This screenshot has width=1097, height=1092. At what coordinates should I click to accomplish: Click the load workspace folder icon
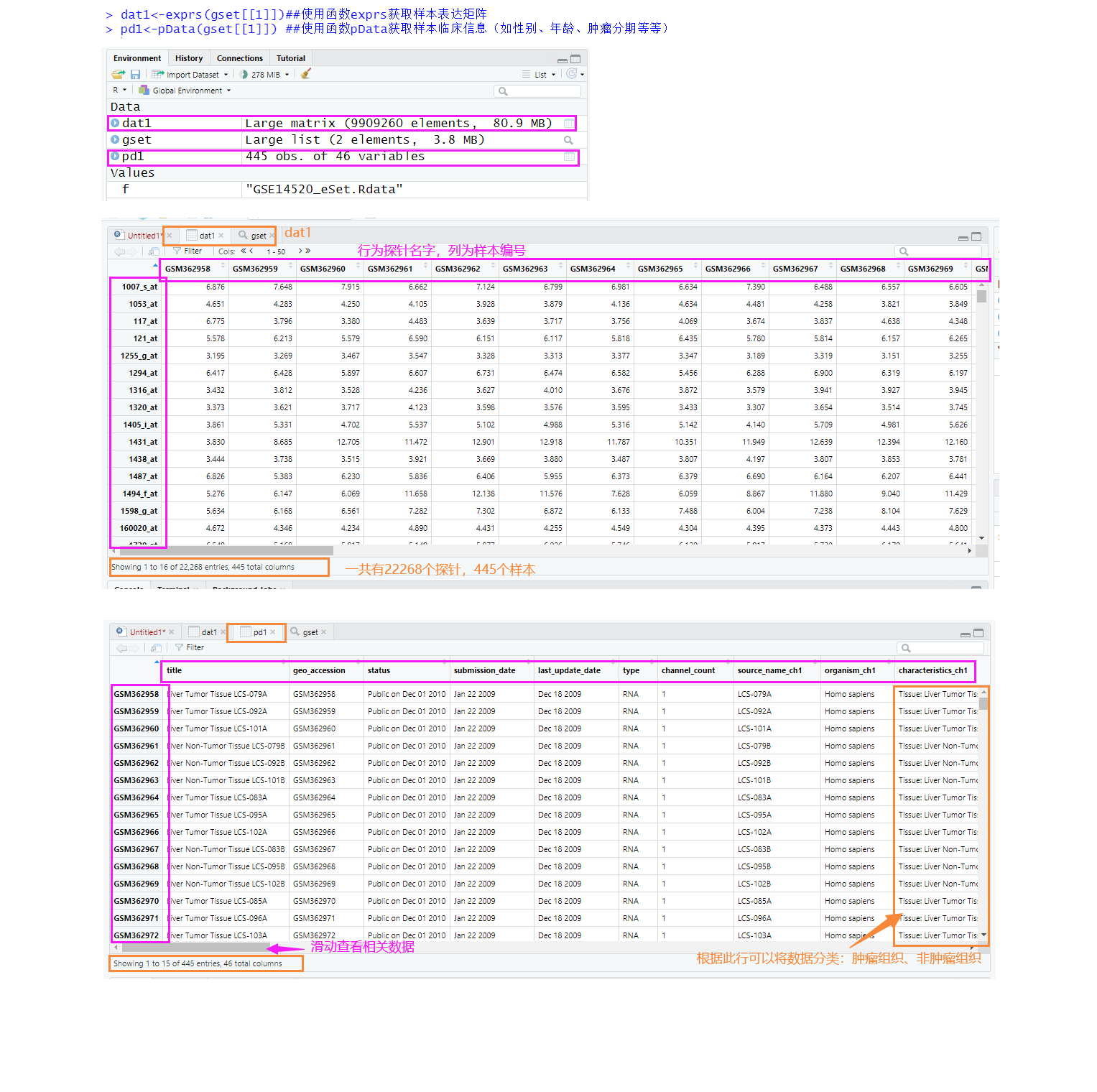tap(119, 74)
